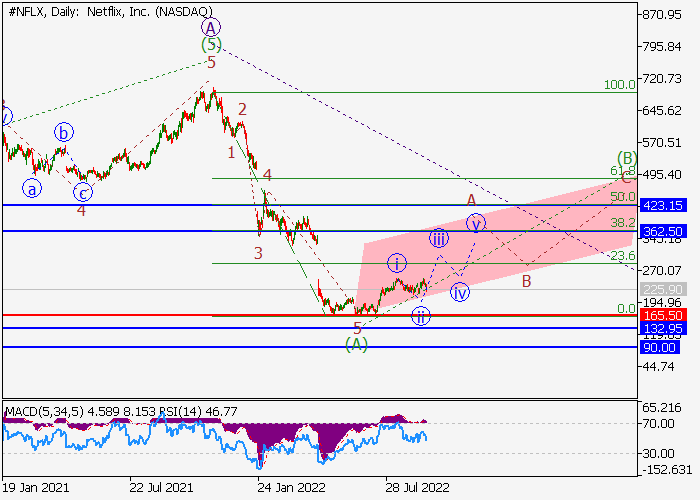Click the green (B) wave label
Image resolution: width=700 pixels, height=500 pixels.
627,158
